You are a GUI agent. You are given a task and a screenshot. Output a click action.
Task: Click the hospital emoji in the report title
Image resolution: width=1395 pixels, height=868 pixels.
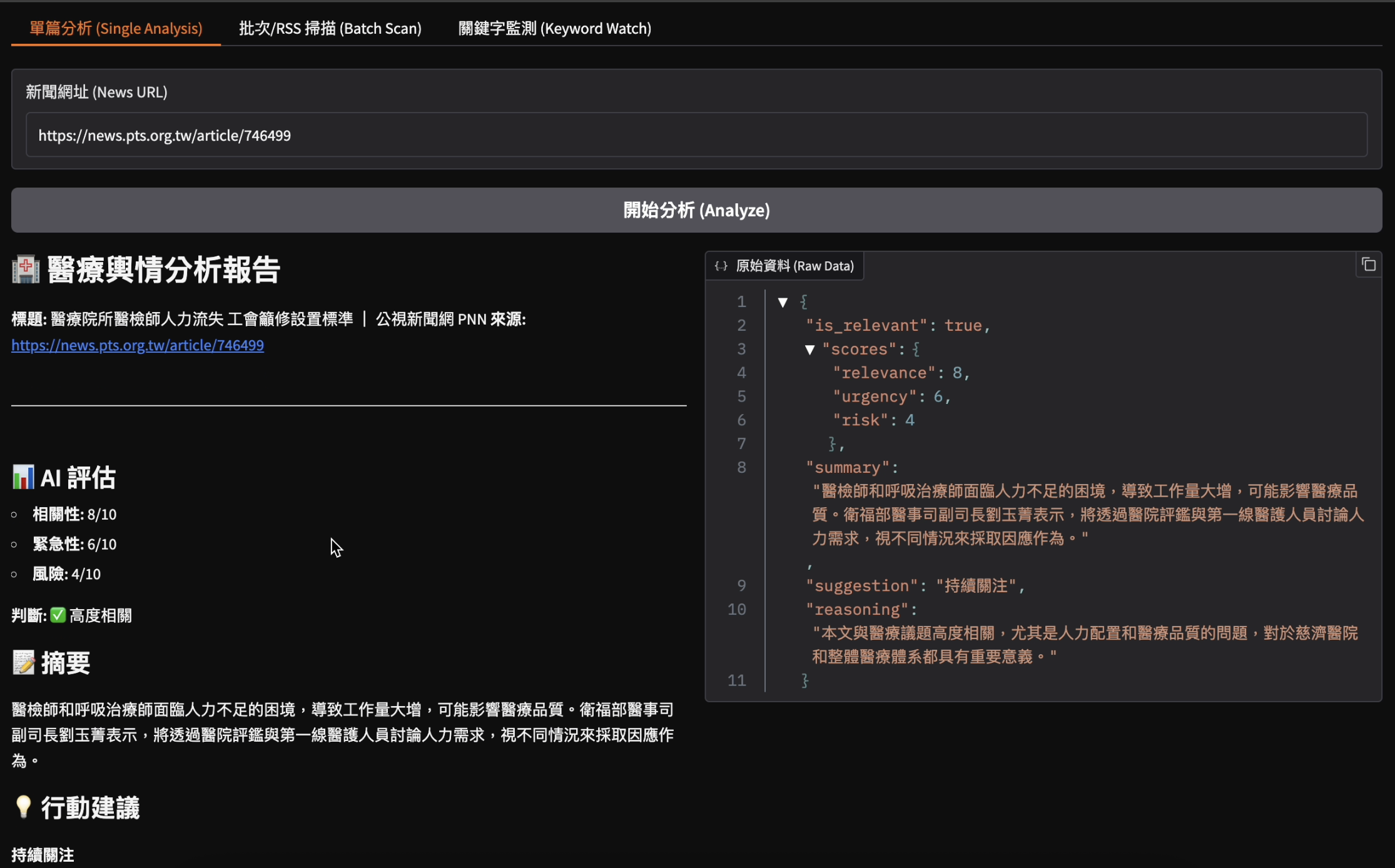tap(26, 270)
